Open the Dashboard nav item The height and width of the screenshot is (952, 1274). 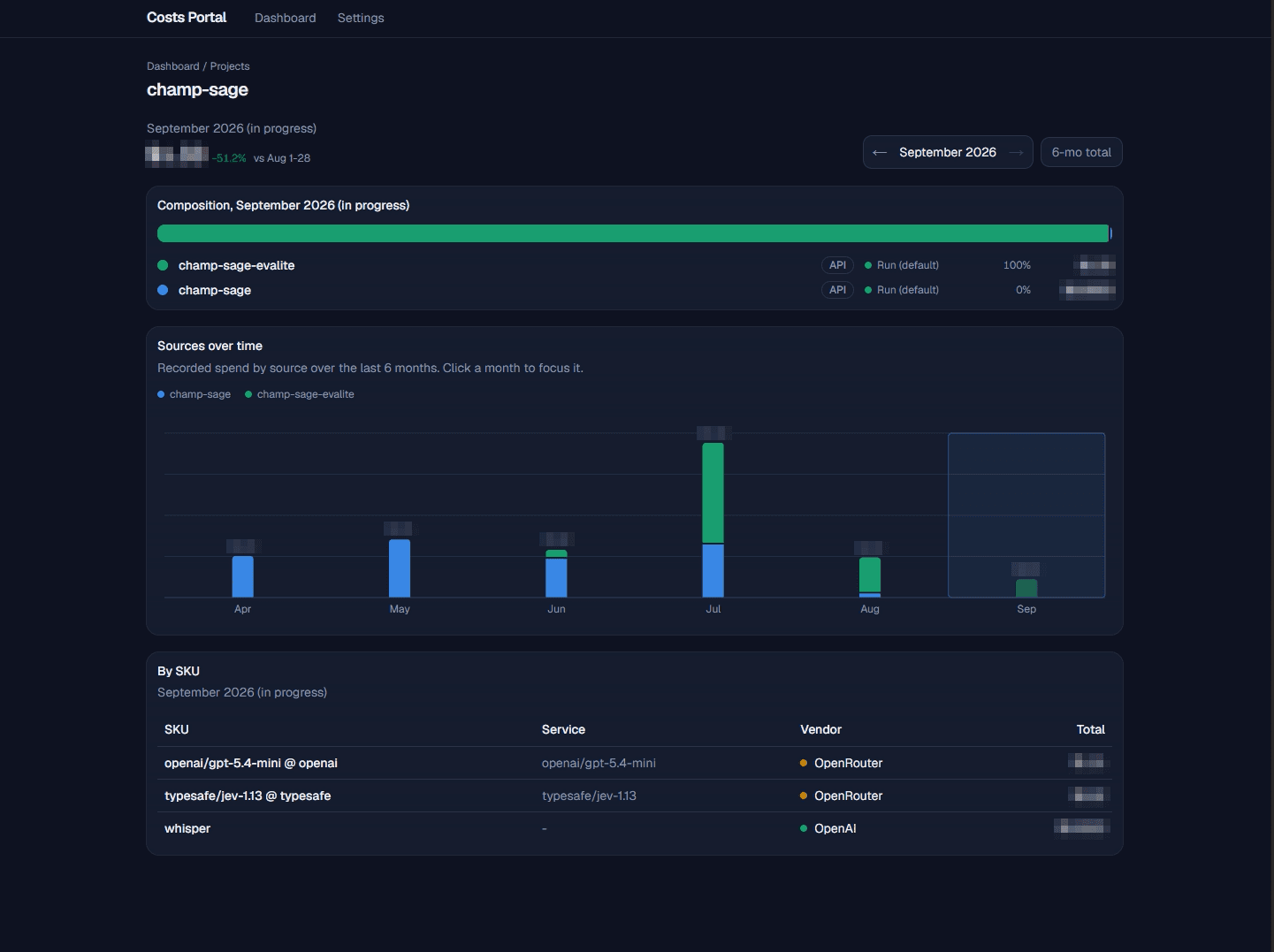(x=285, y=18)
